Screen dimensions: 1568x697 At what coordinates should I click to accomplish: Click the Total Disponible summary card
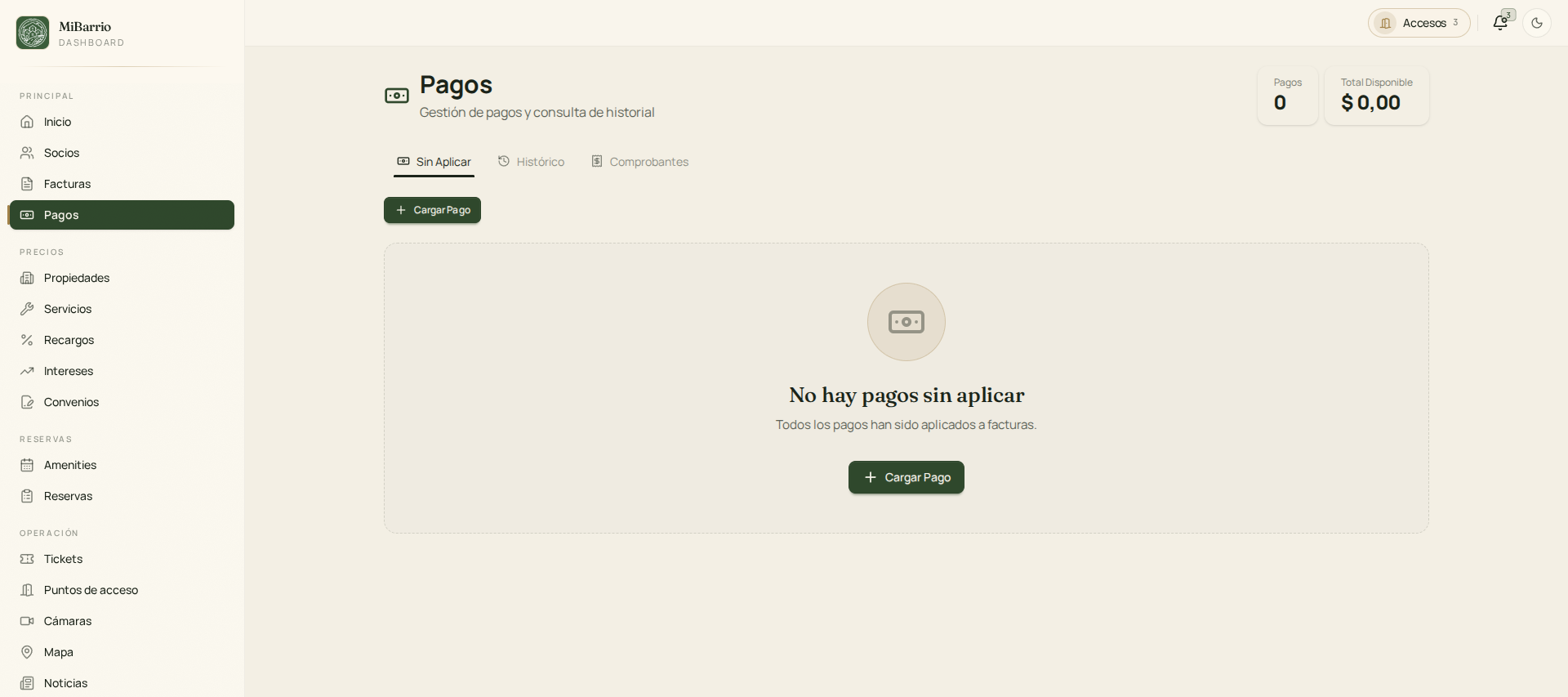1376,96
